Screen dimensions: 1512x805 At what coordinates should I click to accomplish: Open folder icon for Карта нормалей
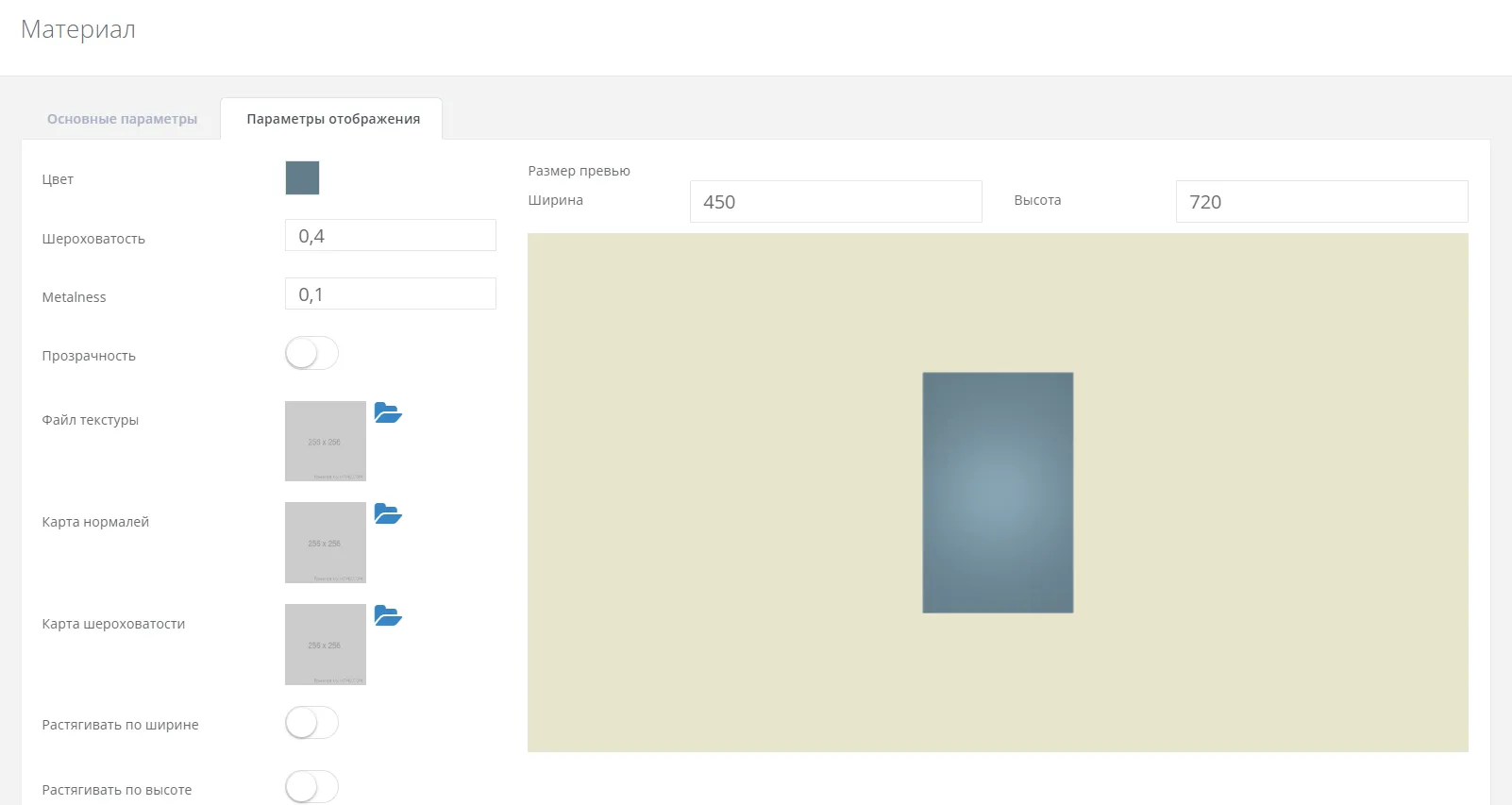(x=388, y=513)
